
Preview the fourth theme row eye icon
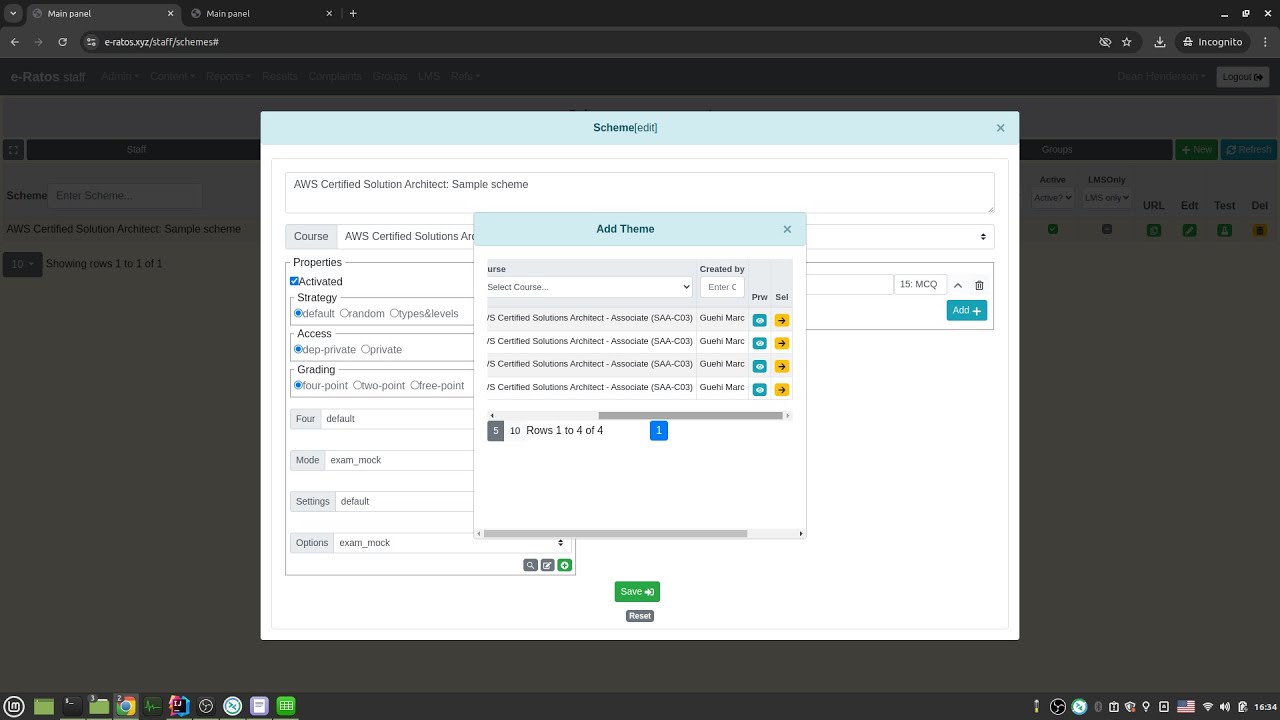[x=759, y=390]
